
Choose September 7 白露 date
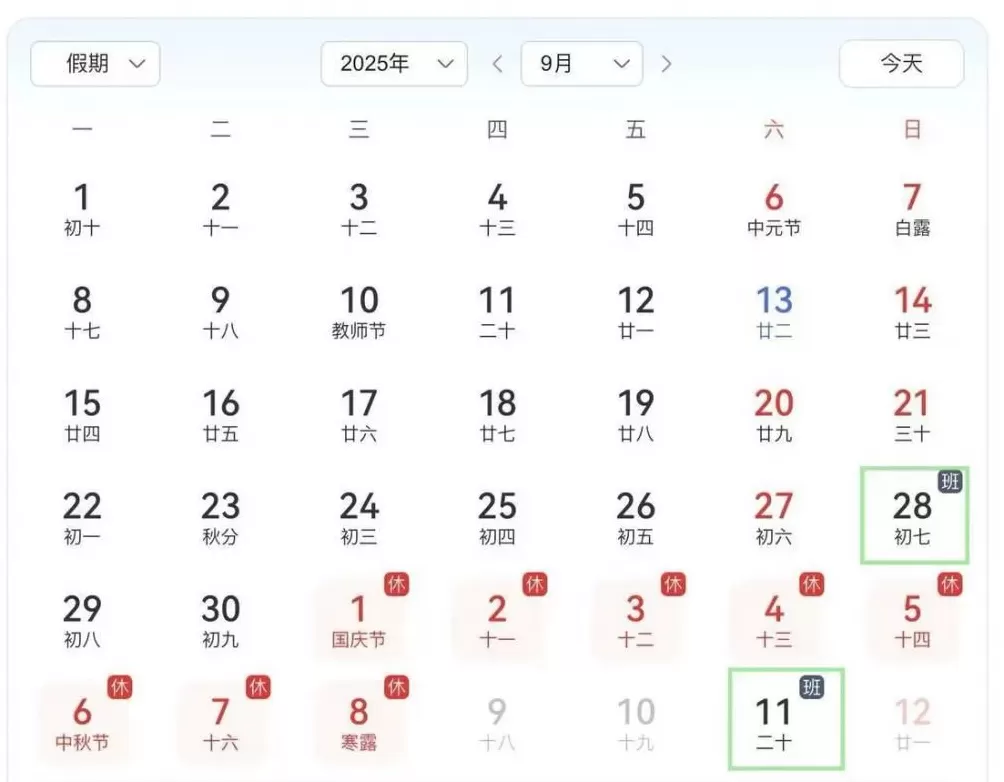912,208
